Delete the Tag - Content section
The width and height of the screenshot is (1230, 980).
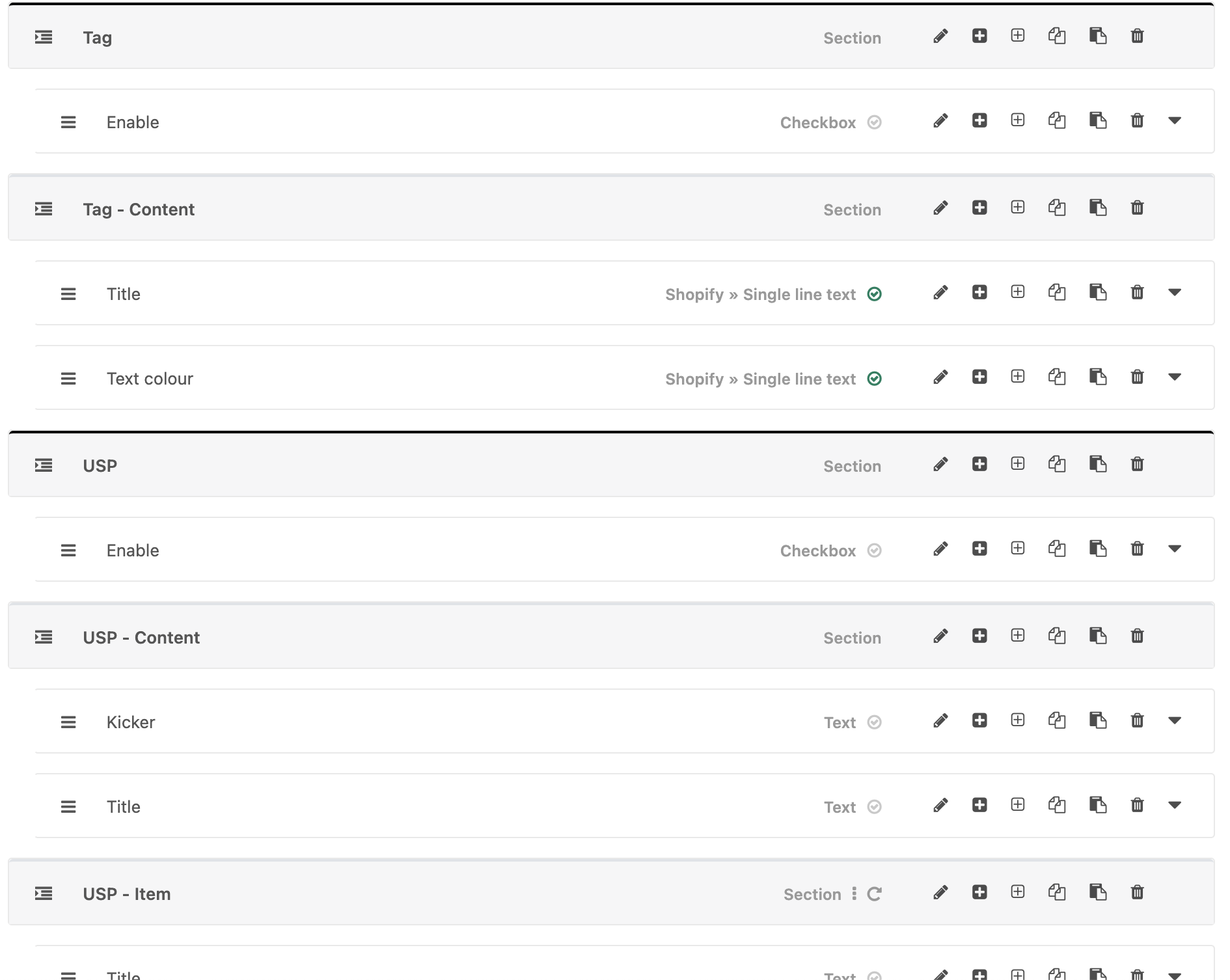pos(1137,208)
